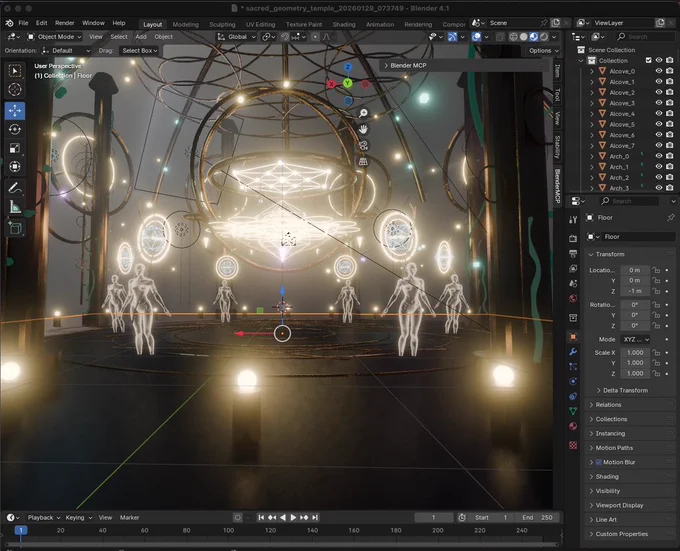
Task: Disable Alcove_5 in renders camera icon
Action: pos(670,124)
